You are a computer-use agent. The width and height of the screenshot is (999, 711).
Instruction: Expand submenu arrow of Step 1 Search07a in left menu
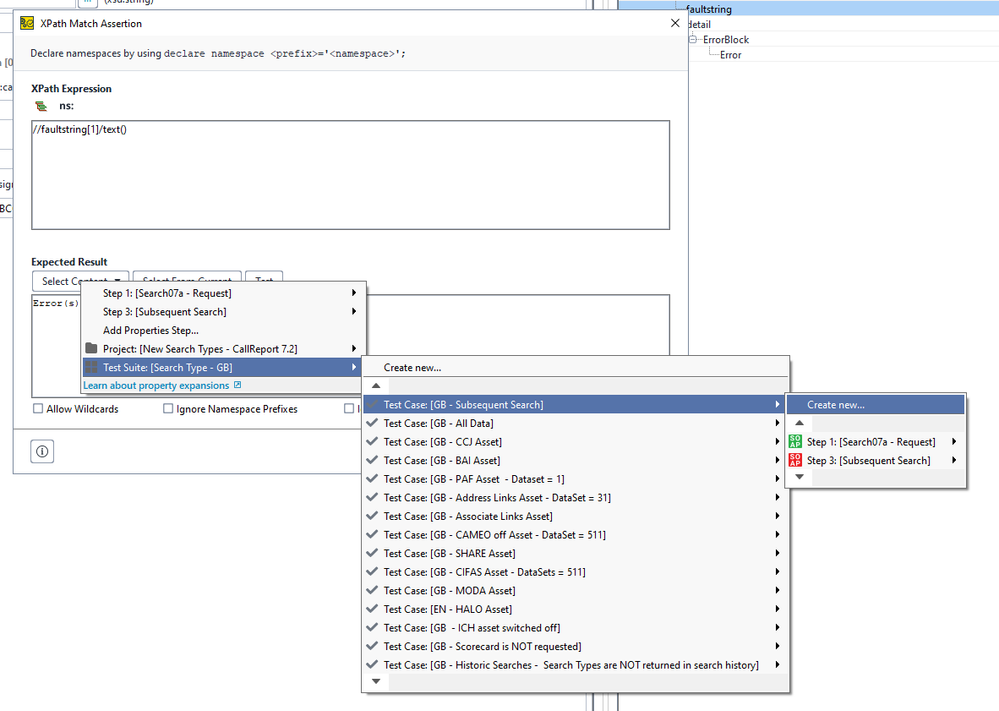[354, 293]
